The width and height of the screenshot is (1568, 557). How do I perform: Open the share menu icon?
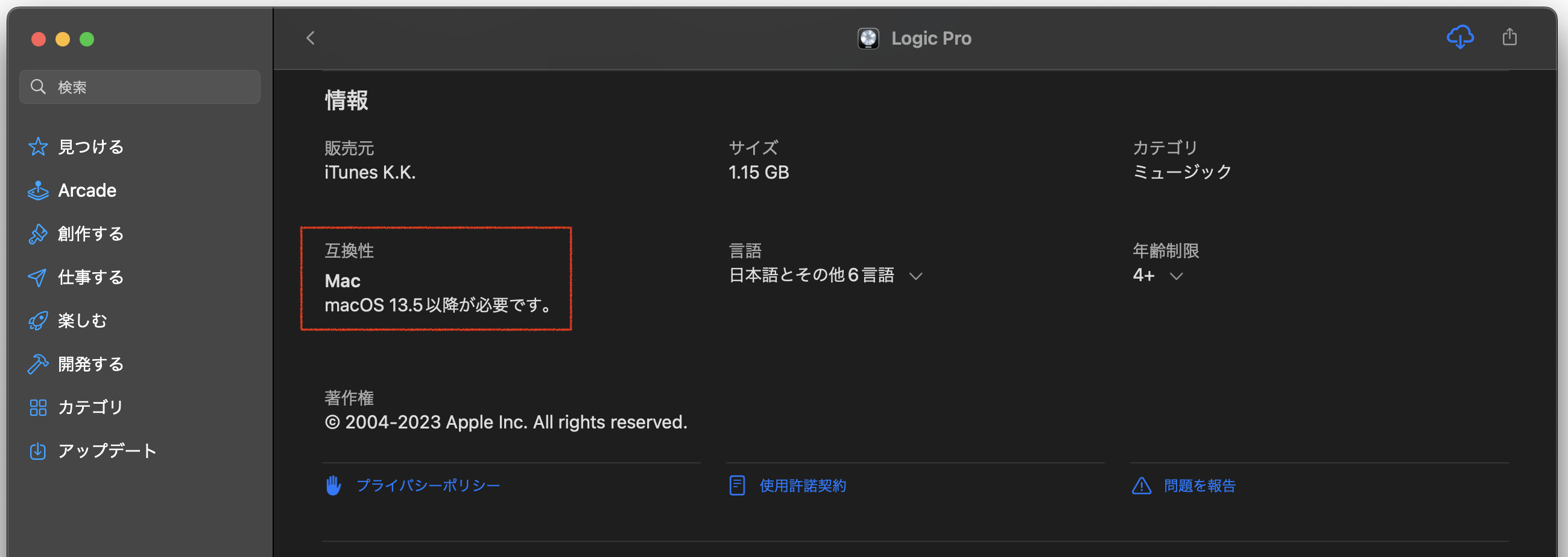[1510, 38]
